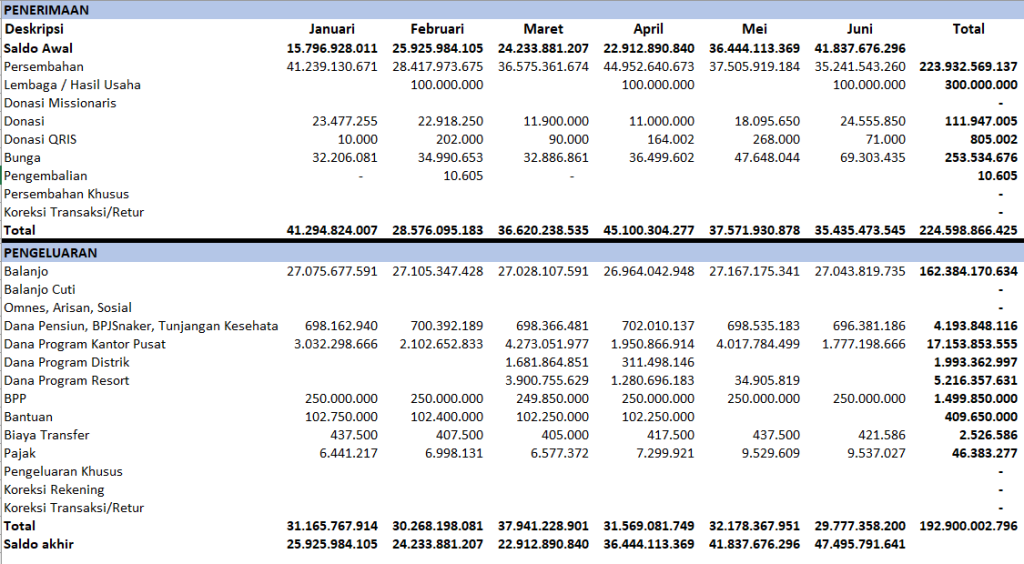Click the Saldo Awal row label
This screenshot has width=1024, height=564.
[x=39, y=48]
